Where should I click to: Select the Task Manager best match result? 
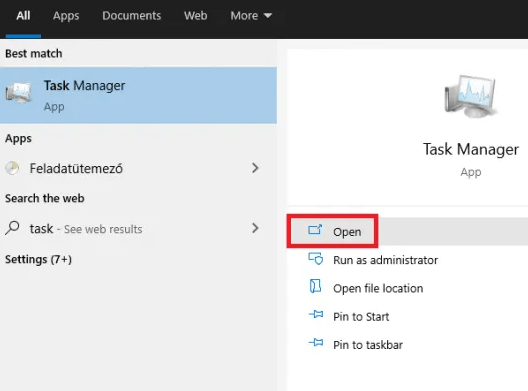pos(138,95)
